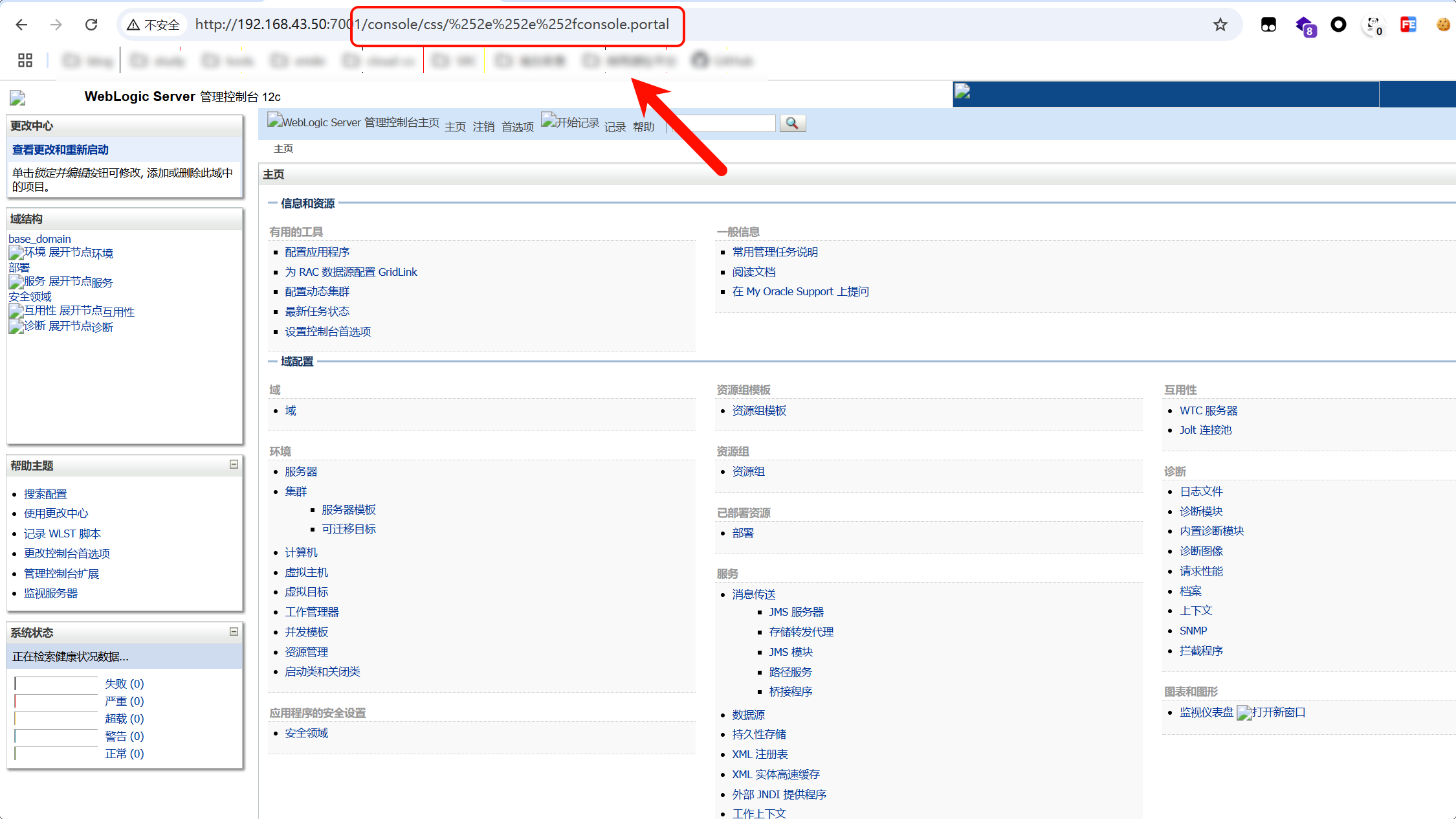Open the 配置应用程序 link
Viewport: 1456px width, 819px height.
(317, 252)
